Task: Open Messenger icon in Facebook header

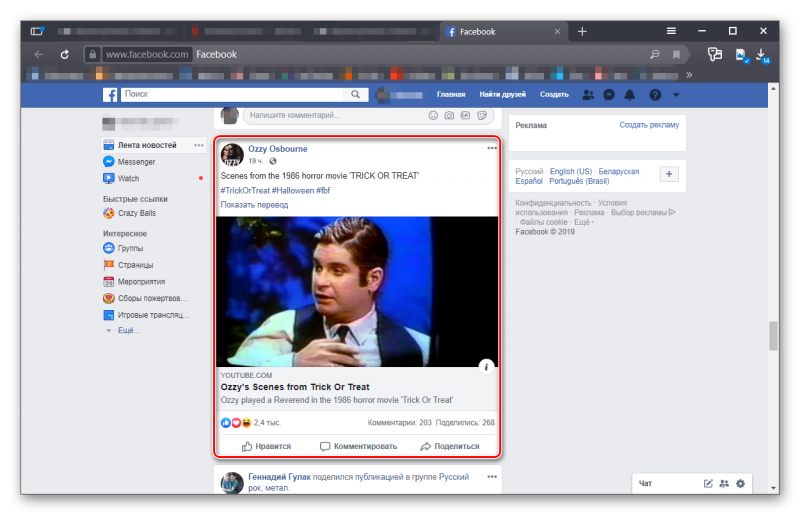Action: (x=609, y=95)
